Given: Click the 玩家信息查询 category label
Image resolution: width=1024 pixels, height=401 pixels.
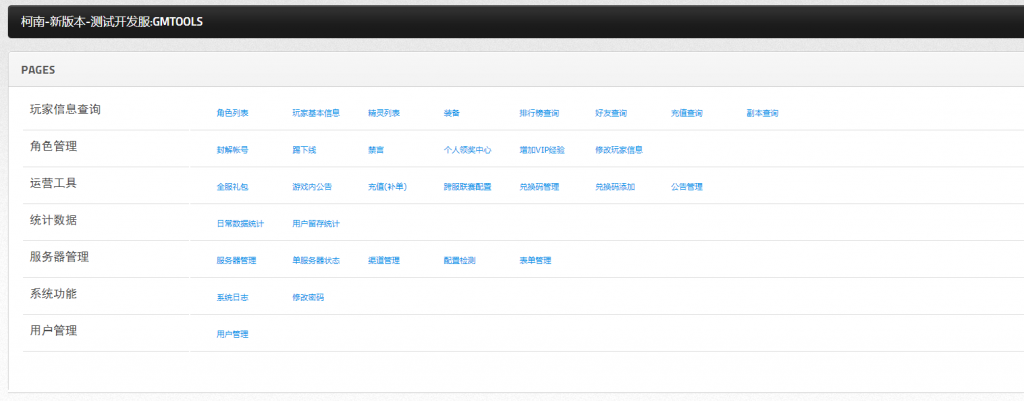Looking at the screenshot, I should (x=65, y=110).
